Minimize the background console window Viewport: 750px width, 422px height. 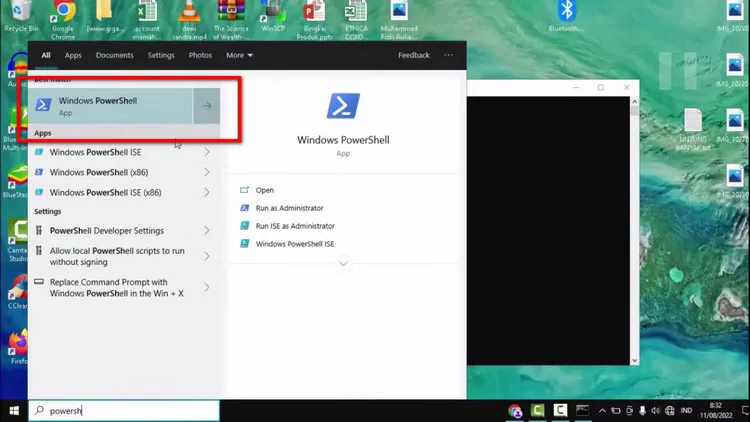(x=575, y=88)
